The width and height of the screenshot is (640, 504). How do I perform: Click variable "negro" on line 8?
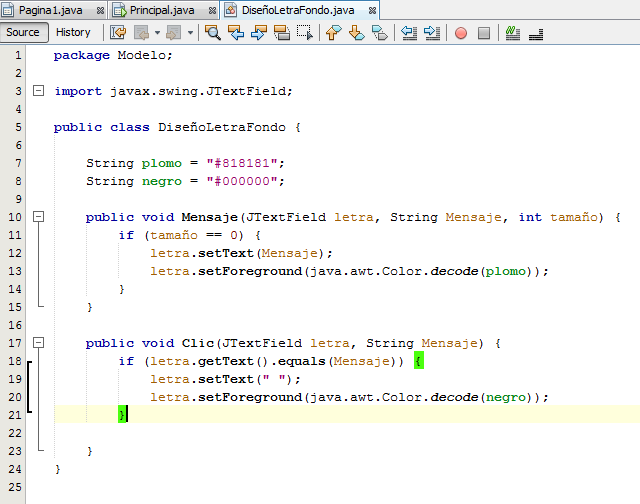[162, 181]
